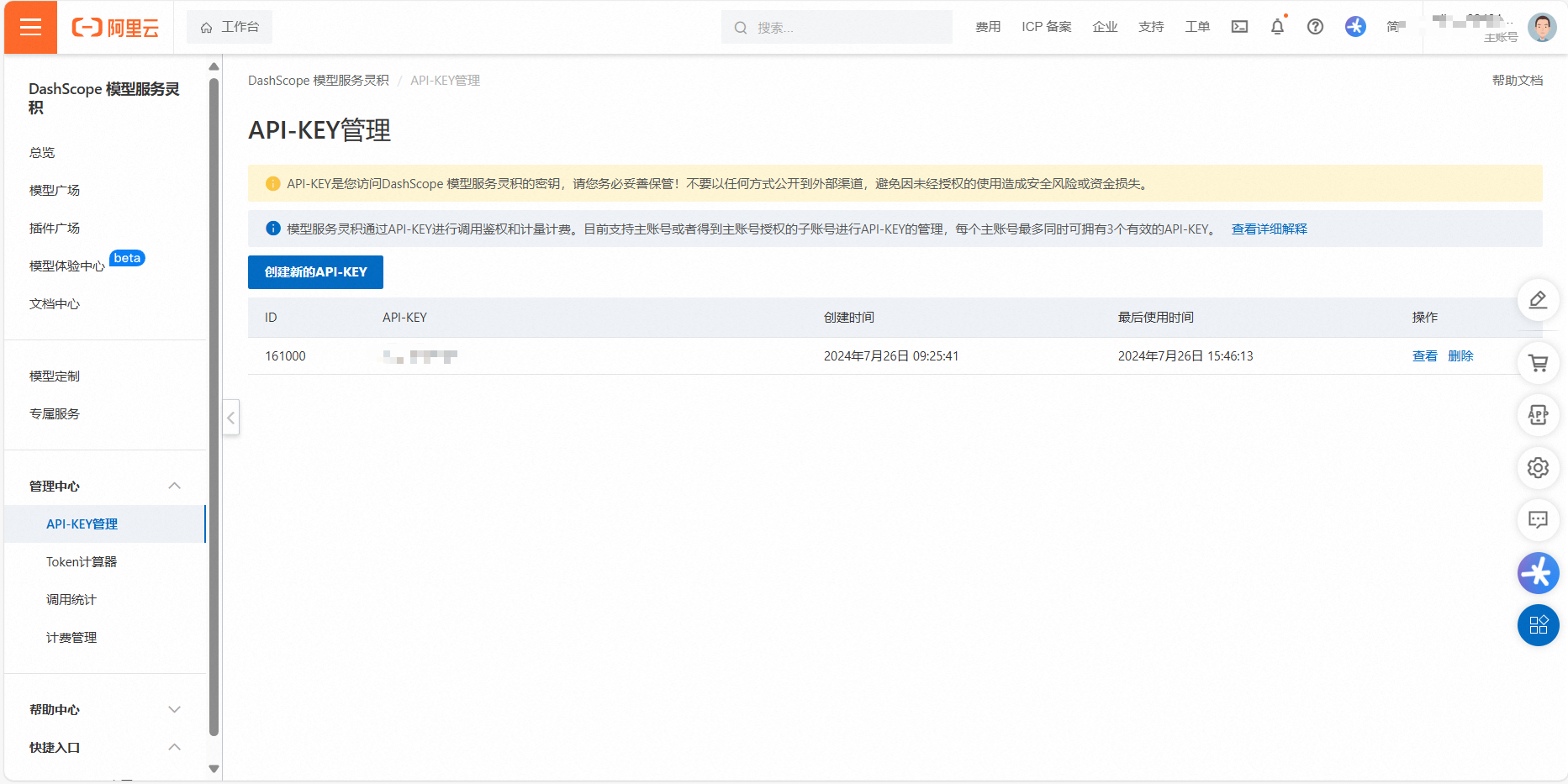Click the shopping cart icon on right edge

1538,363
